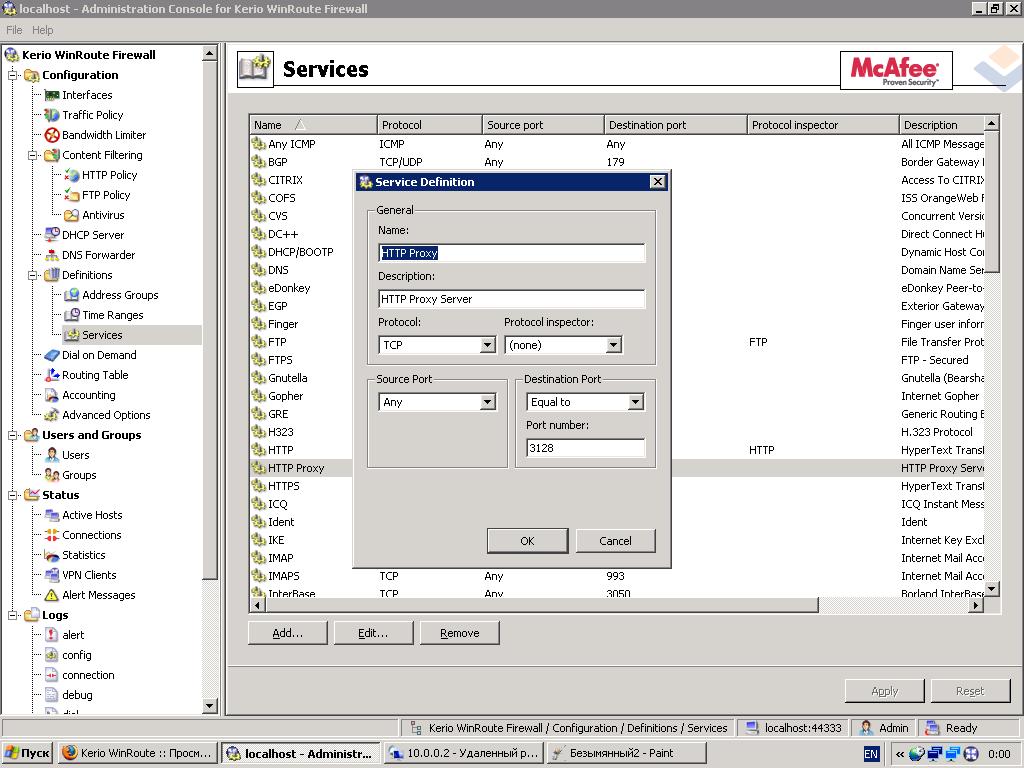Click the DHCP Server icon
Image resolution: width=1024 pixels, height=768 pixels.
[x=52, y=235]
